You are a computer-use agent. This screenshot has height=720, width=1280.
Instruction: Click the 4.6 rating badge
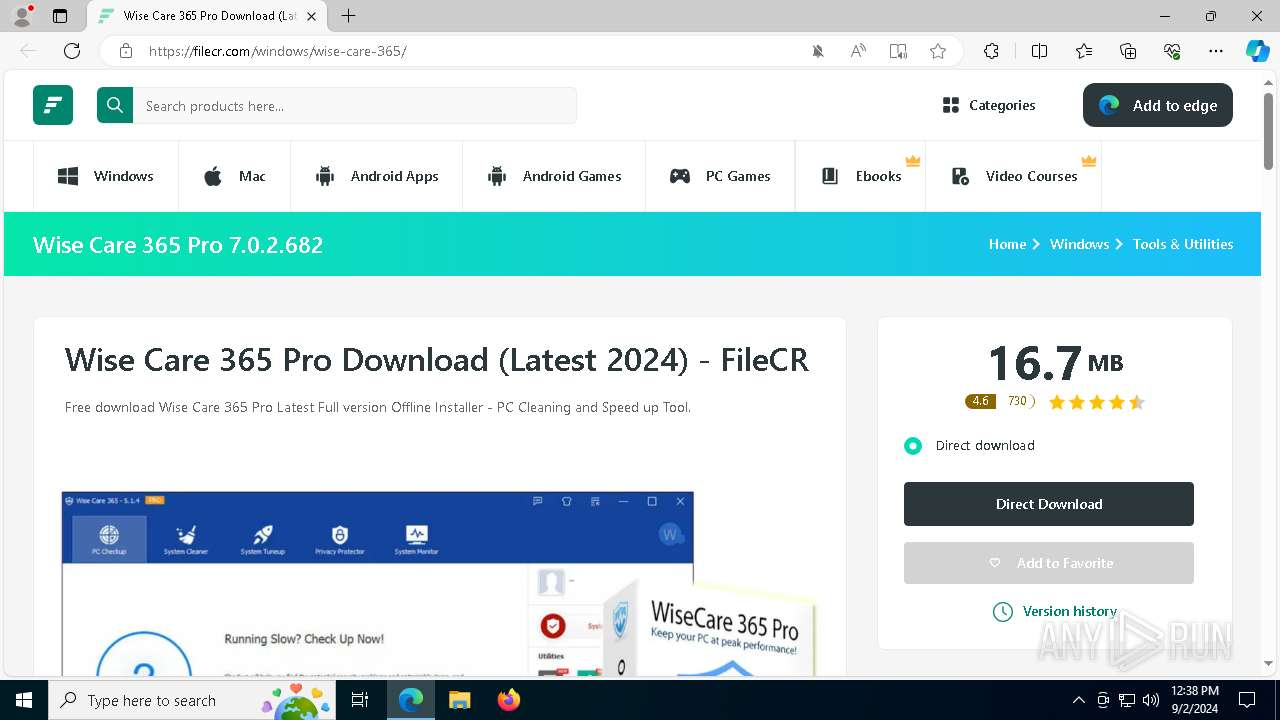[980, 401]
